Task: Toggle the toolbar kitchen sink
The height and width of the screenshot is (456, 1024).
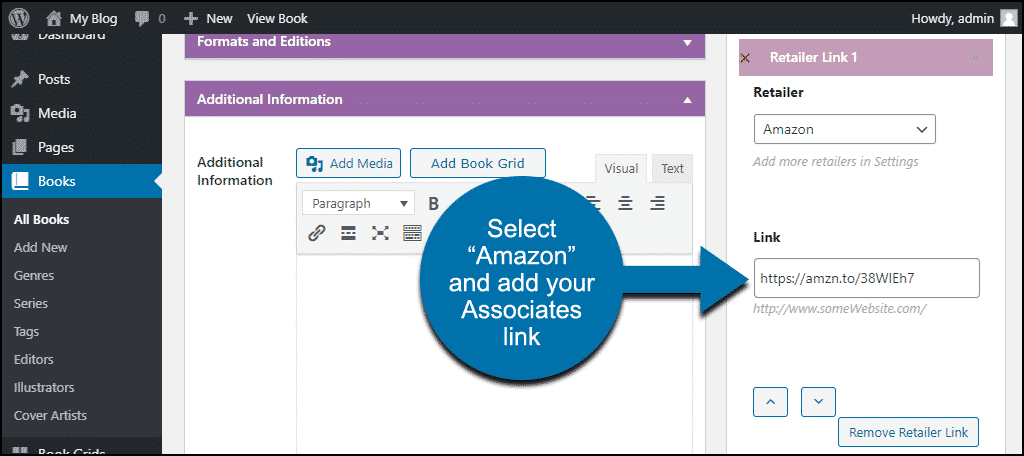Action: (x=412, y=233)
